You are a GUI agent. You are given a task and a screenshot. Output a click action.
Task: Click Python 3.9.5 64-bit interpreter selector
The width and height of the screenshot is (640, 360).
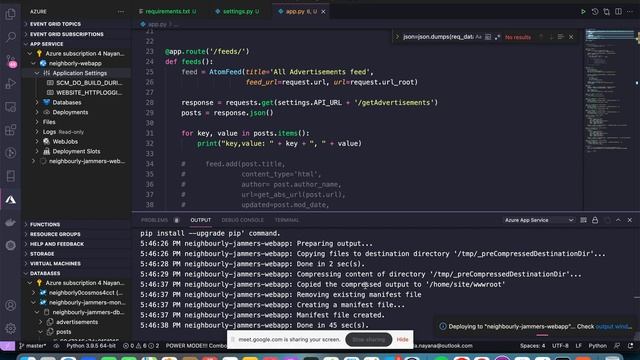(x=91, y=346)
